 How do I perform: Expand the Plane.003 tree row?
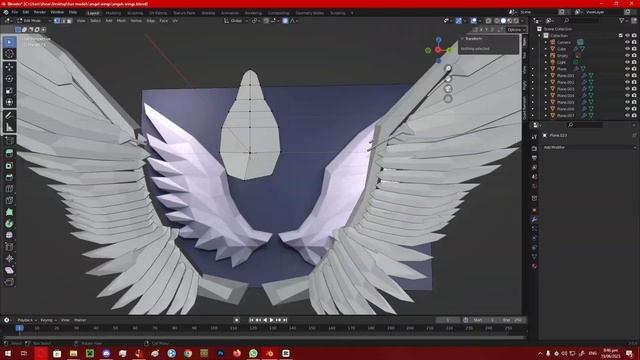click(545, 89)
